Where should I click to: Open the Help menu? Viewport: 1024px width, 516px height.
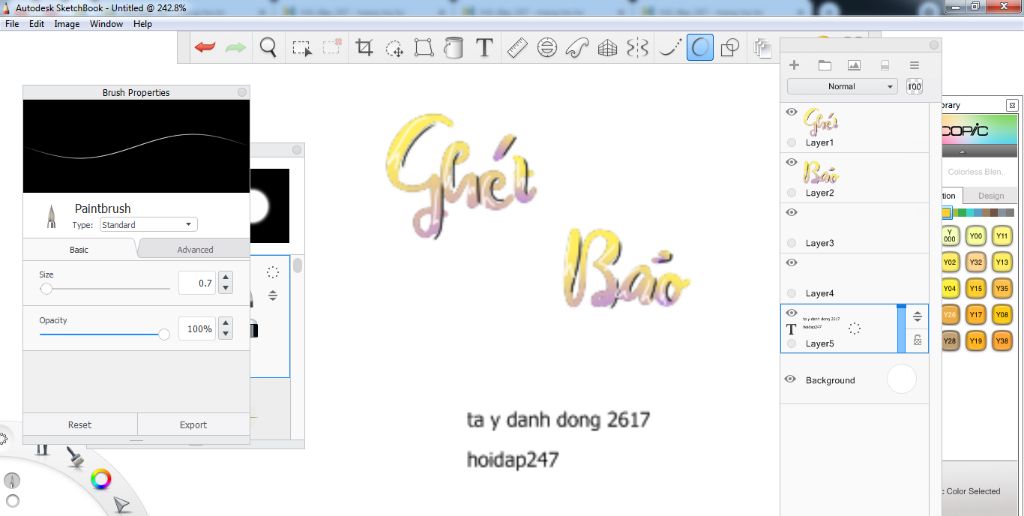point(142,24)
